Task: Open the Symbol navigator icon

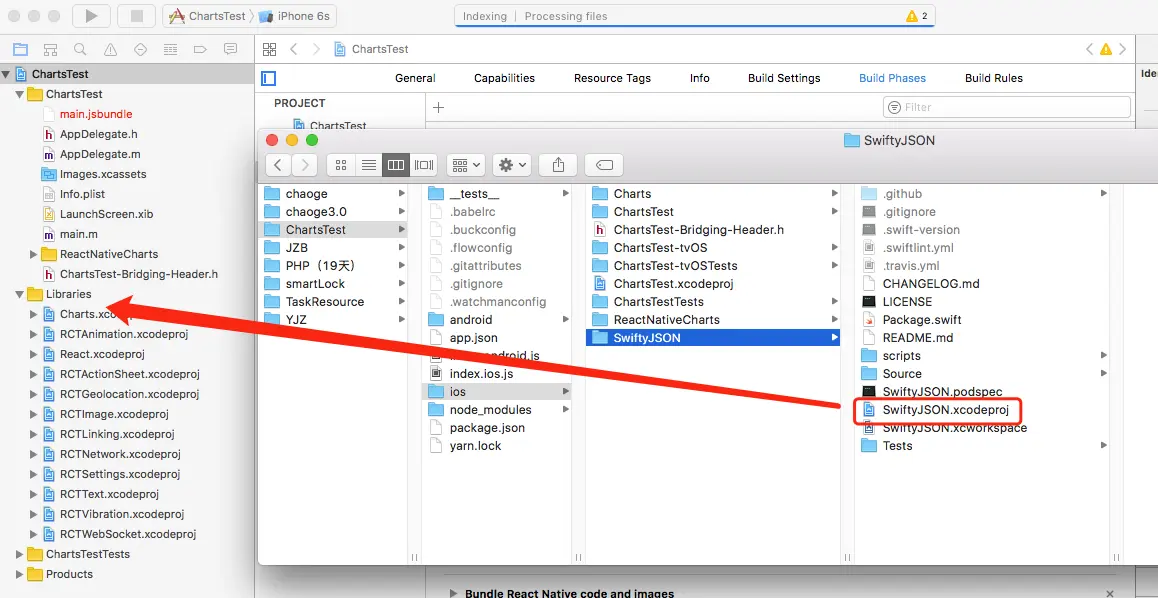Action: [50, 49]
